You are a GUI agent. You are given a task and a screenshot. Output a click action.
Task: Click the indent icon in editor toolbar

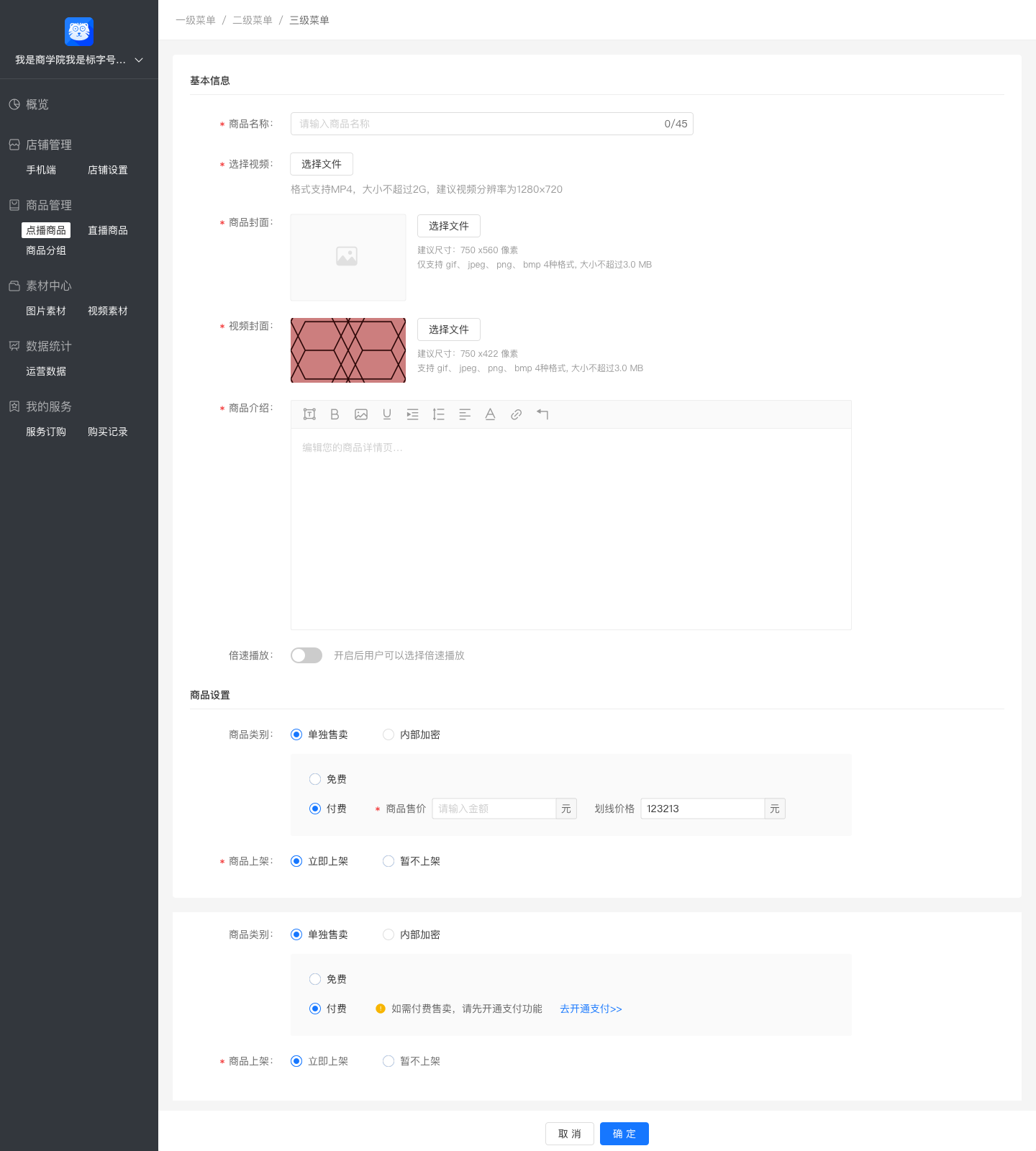[x=412, y=414]
